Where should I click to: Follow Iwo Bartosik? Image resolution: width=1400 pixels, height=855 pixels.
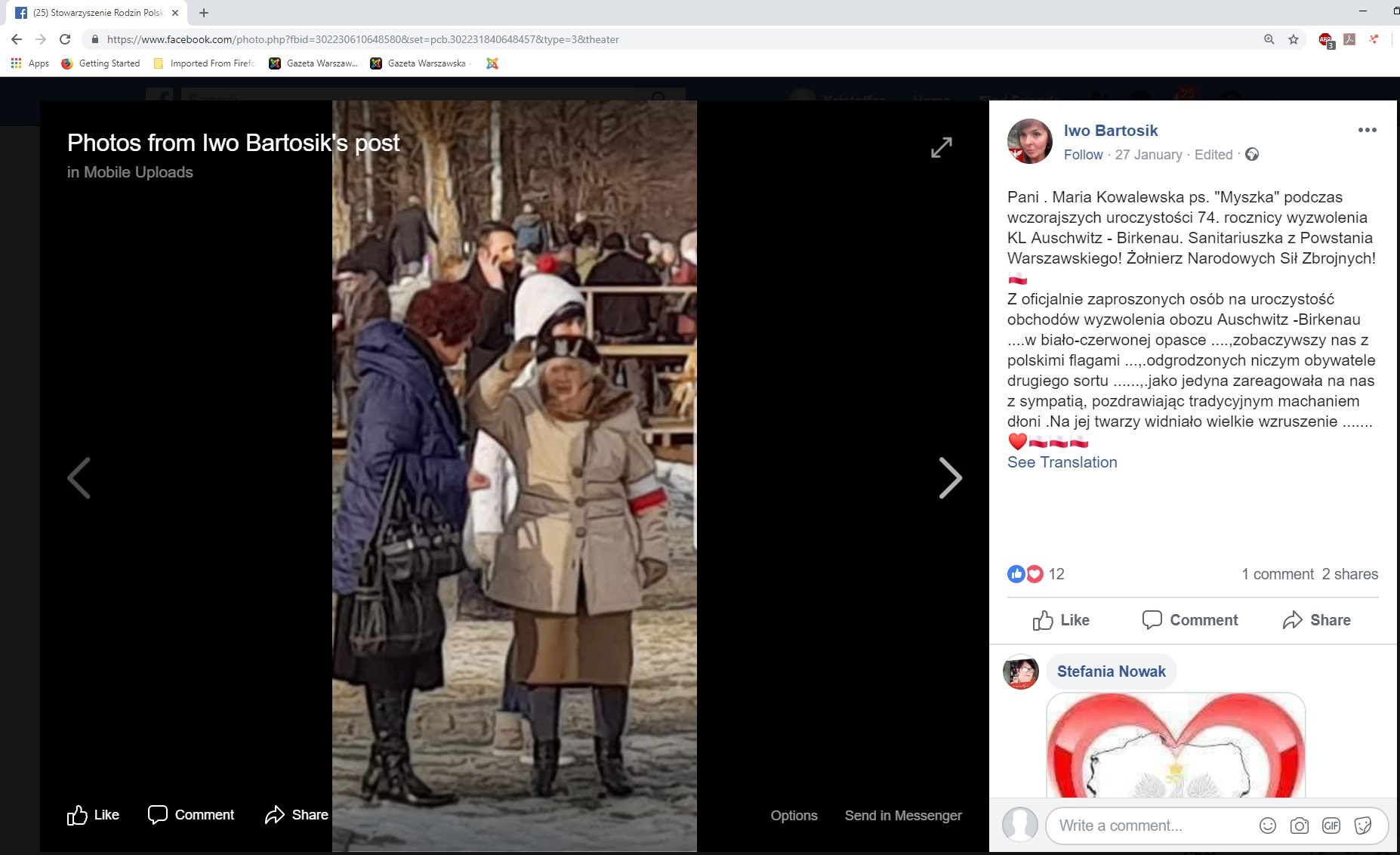(1083, 155)
